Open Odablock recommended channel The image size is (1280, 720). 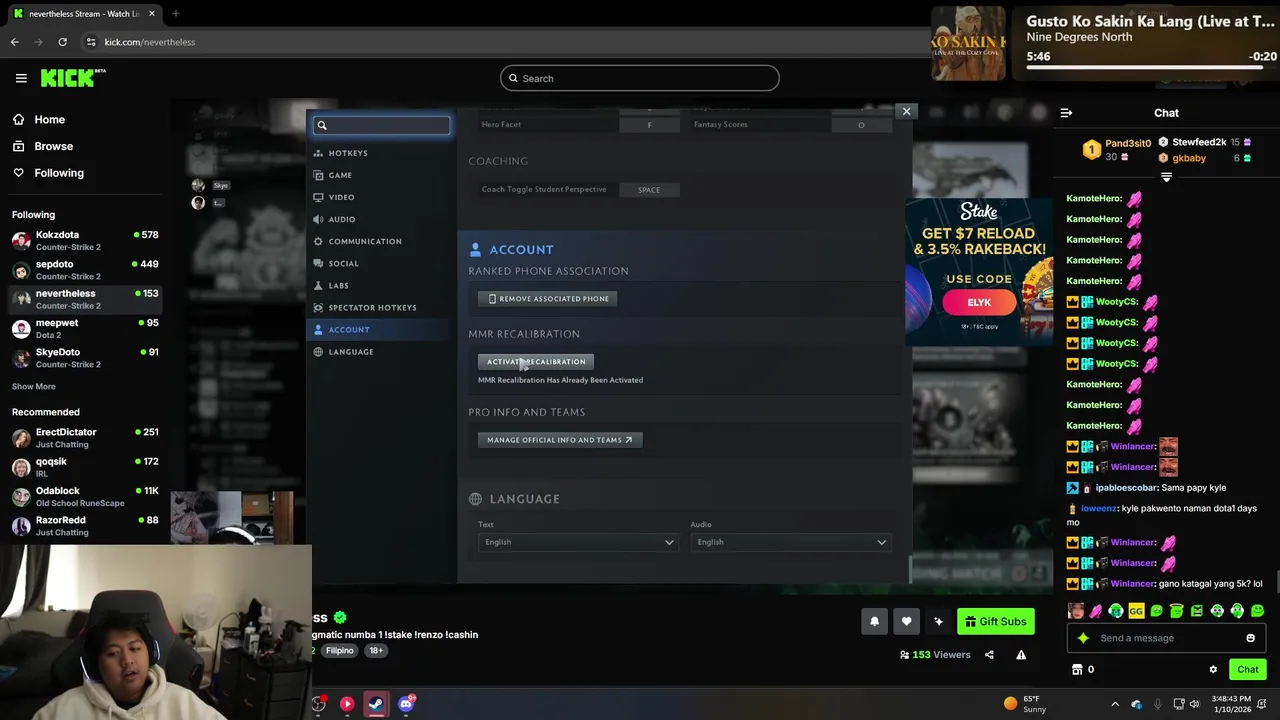coord(85,497)
